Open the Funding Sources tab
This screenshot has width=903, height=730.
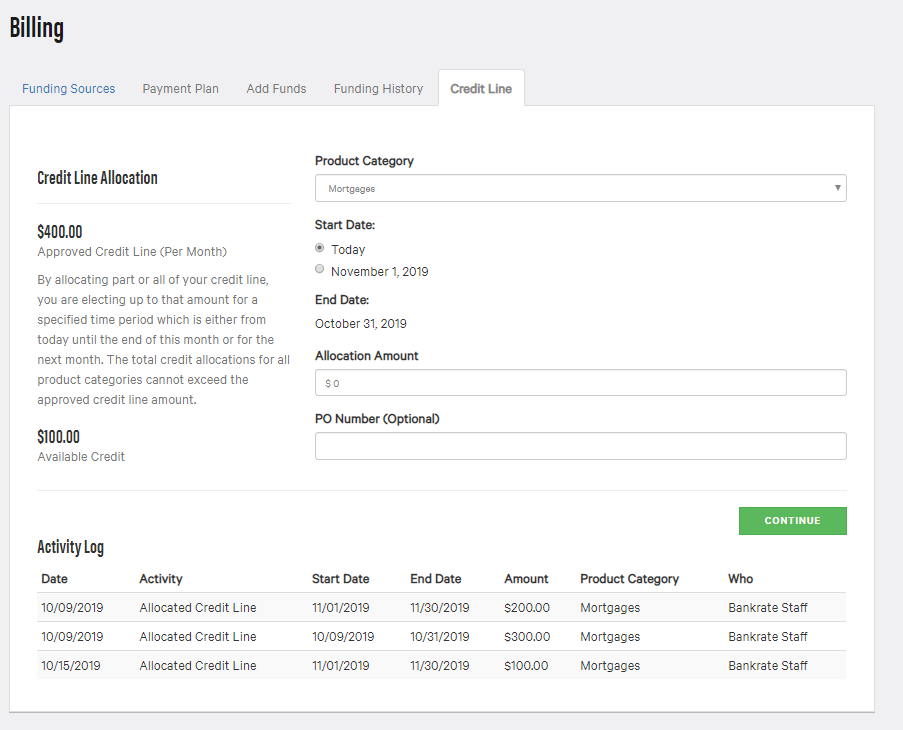click(69, 89)
